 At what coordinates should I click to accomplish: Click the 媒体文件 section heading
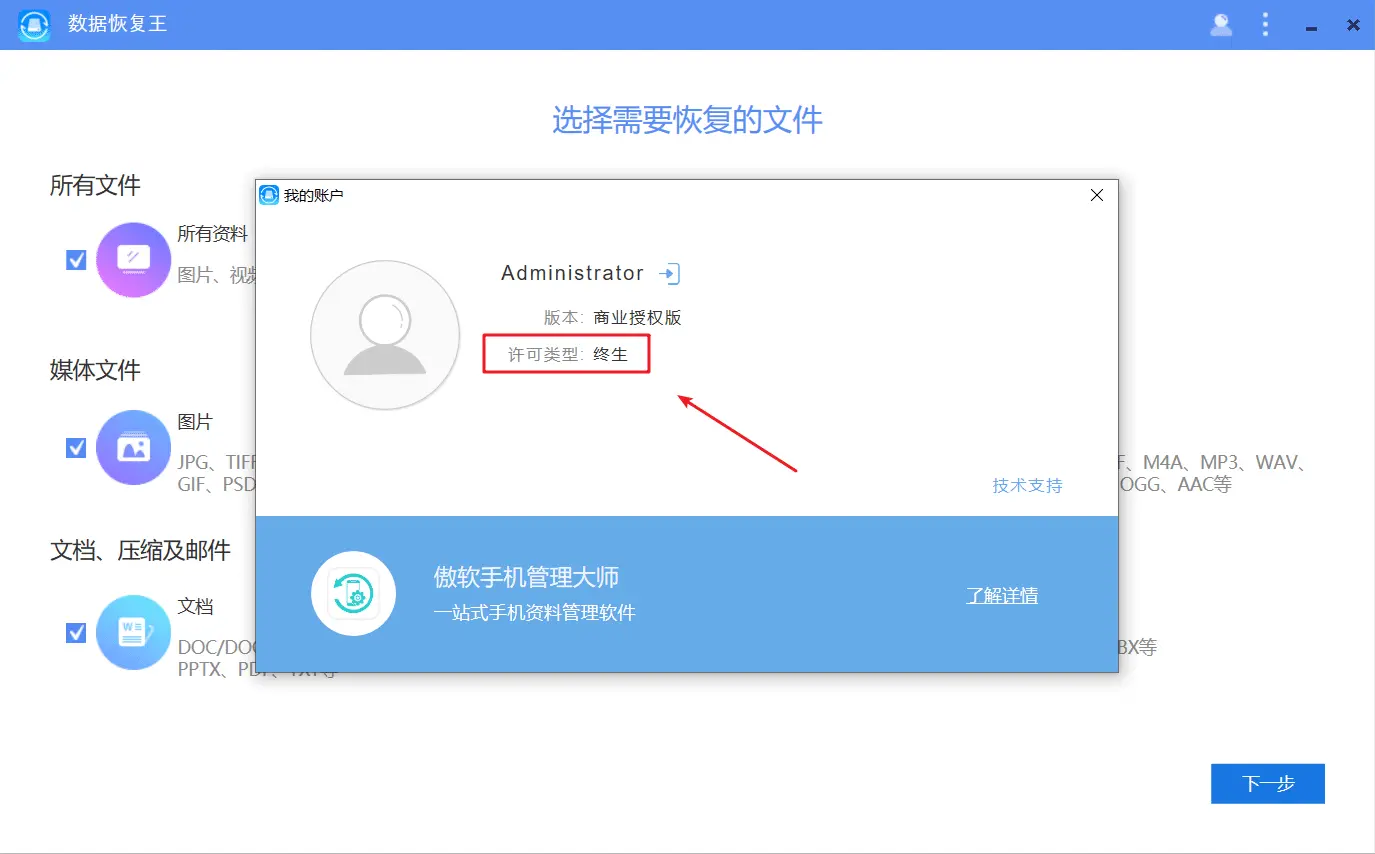(x=95, y=370)
